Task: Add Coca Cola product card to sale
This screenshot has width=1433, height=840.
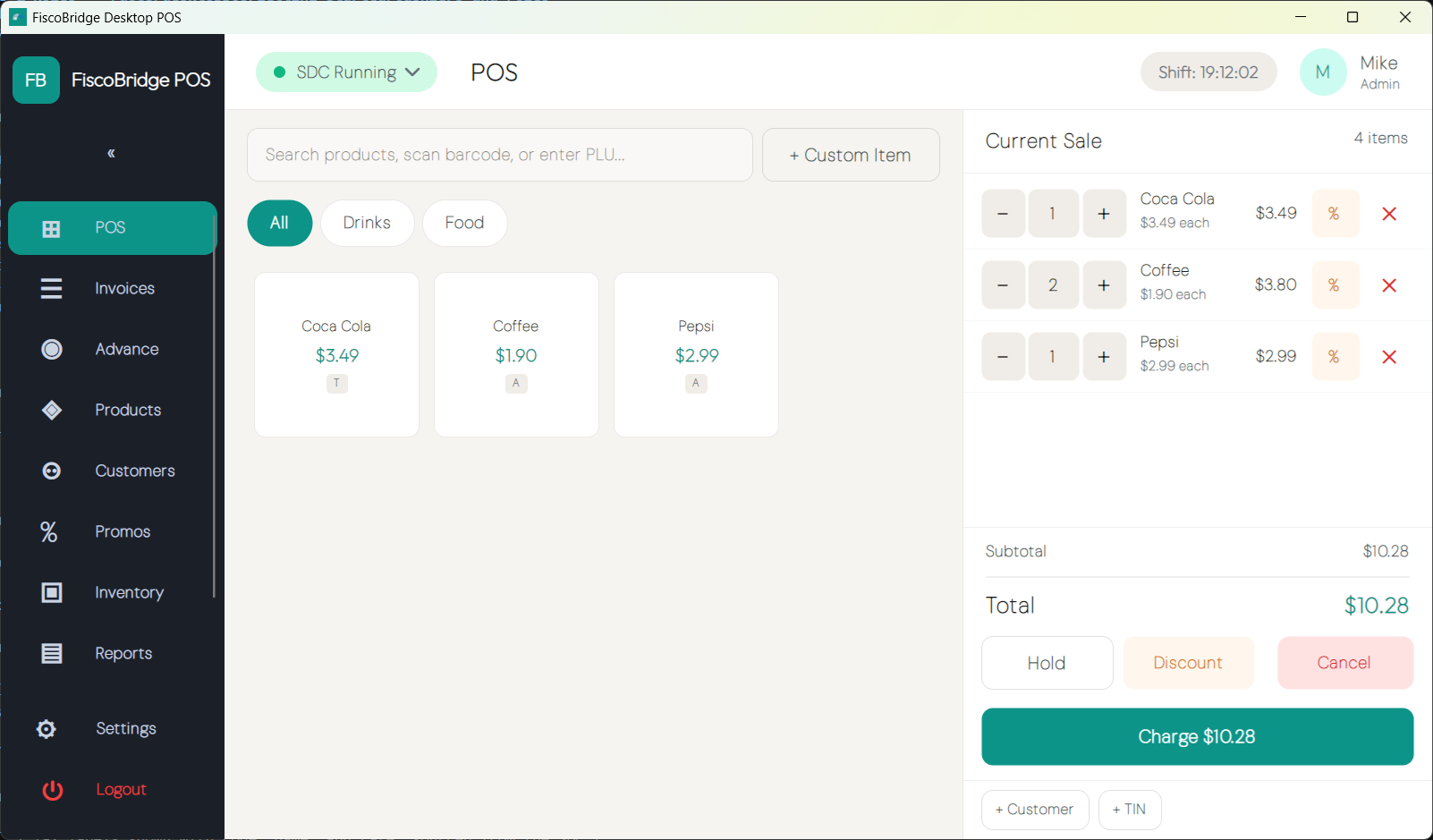Action: tap(337, 355)
